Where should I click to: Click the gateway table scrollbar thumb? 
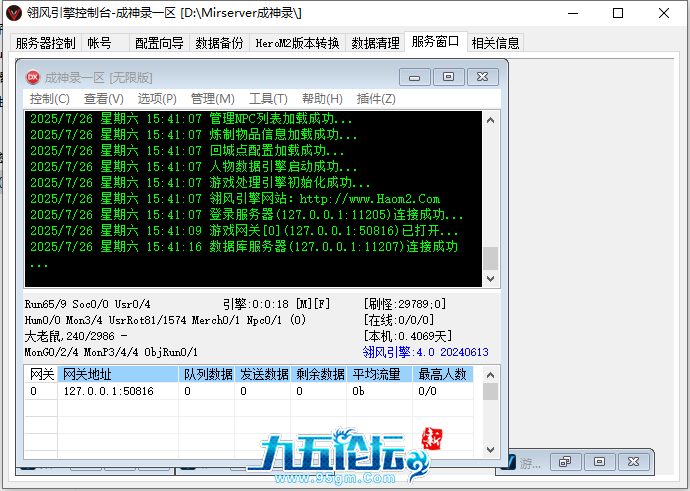pos(491,392)
